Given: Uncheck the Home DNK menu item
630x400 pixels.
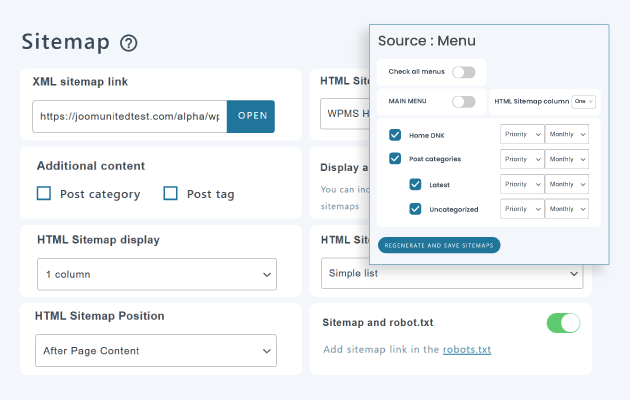Looking at the screenshot, I should point(395,134).
